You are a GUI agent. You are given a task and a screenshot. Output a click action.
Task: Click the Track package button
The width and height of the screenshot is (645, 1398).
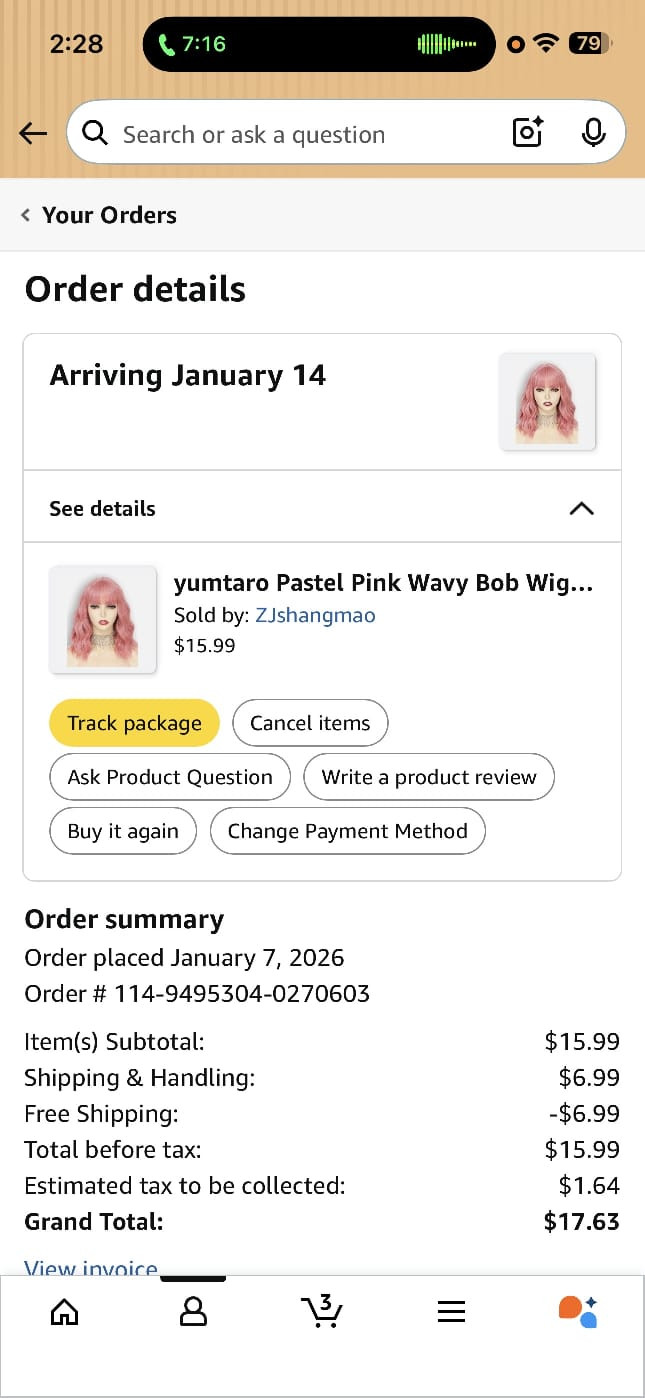(134, 723)
